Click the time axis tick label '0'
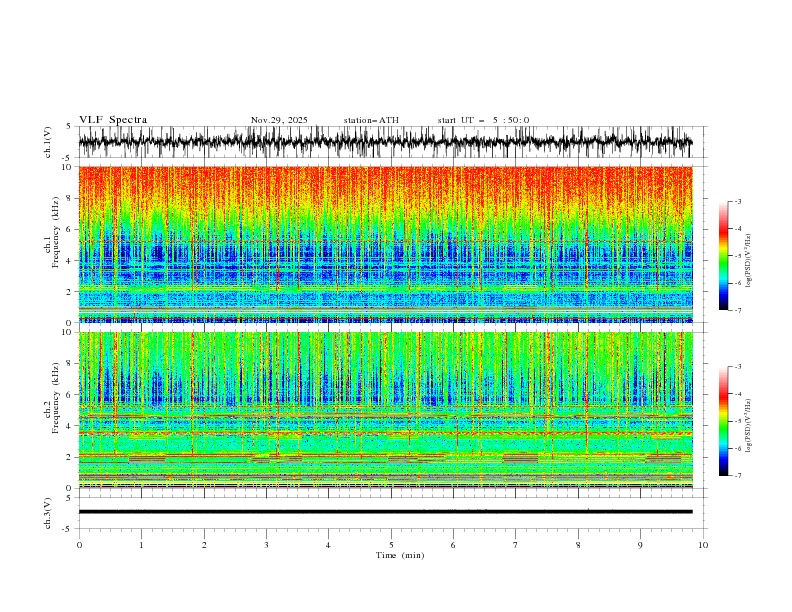Viewport: 792px width, 612px height. (79, 545)
